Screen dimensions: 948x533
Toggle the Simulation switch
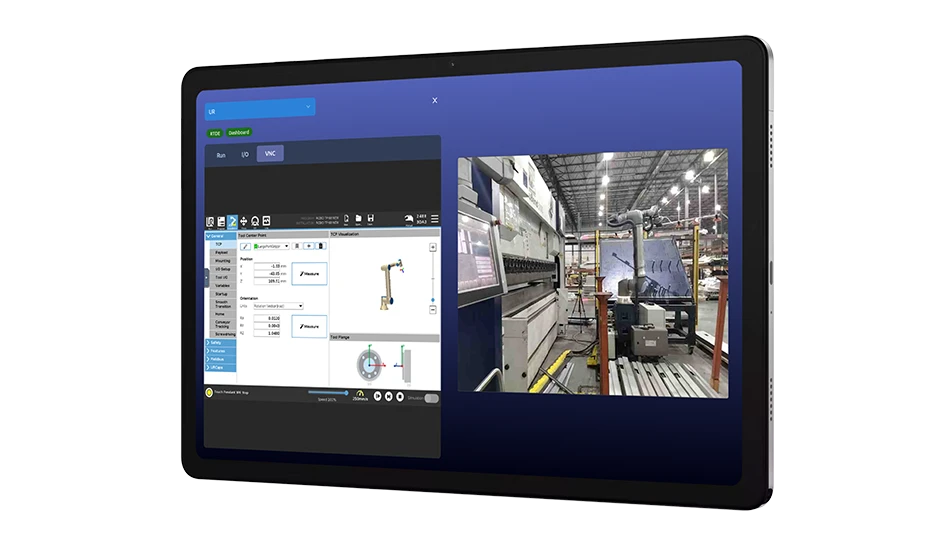click(x=431, y=397)
